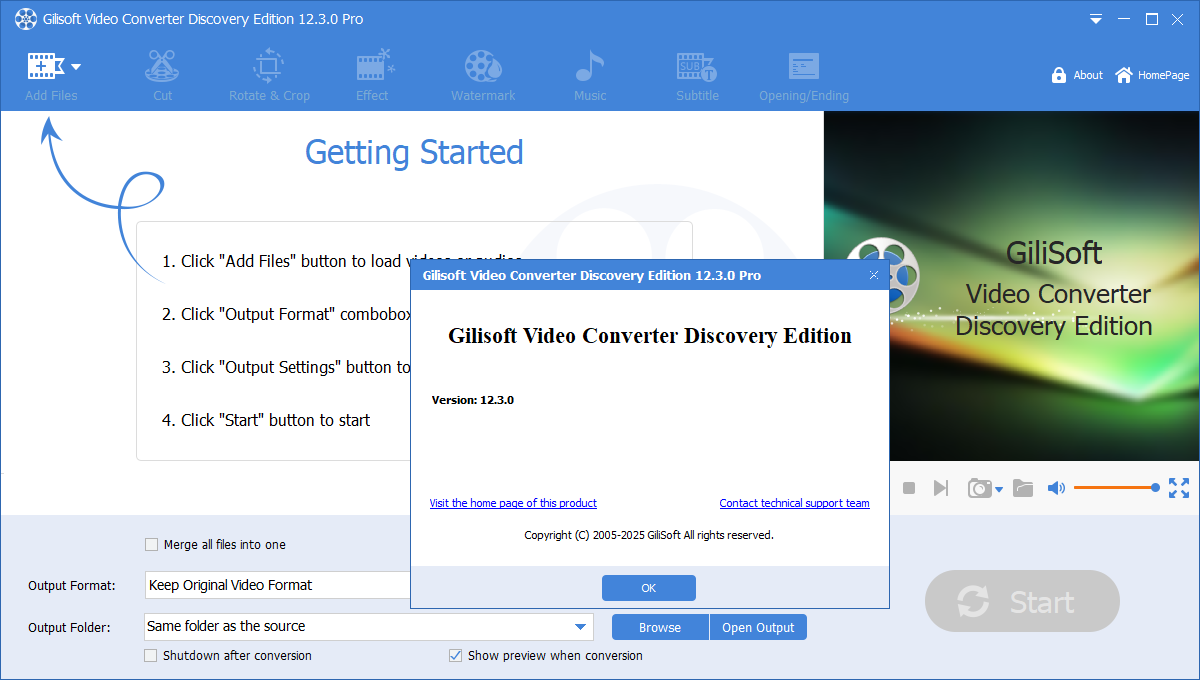1200x680 pixels.
Task: Close the About dialog with X
Action: [874, 275]
